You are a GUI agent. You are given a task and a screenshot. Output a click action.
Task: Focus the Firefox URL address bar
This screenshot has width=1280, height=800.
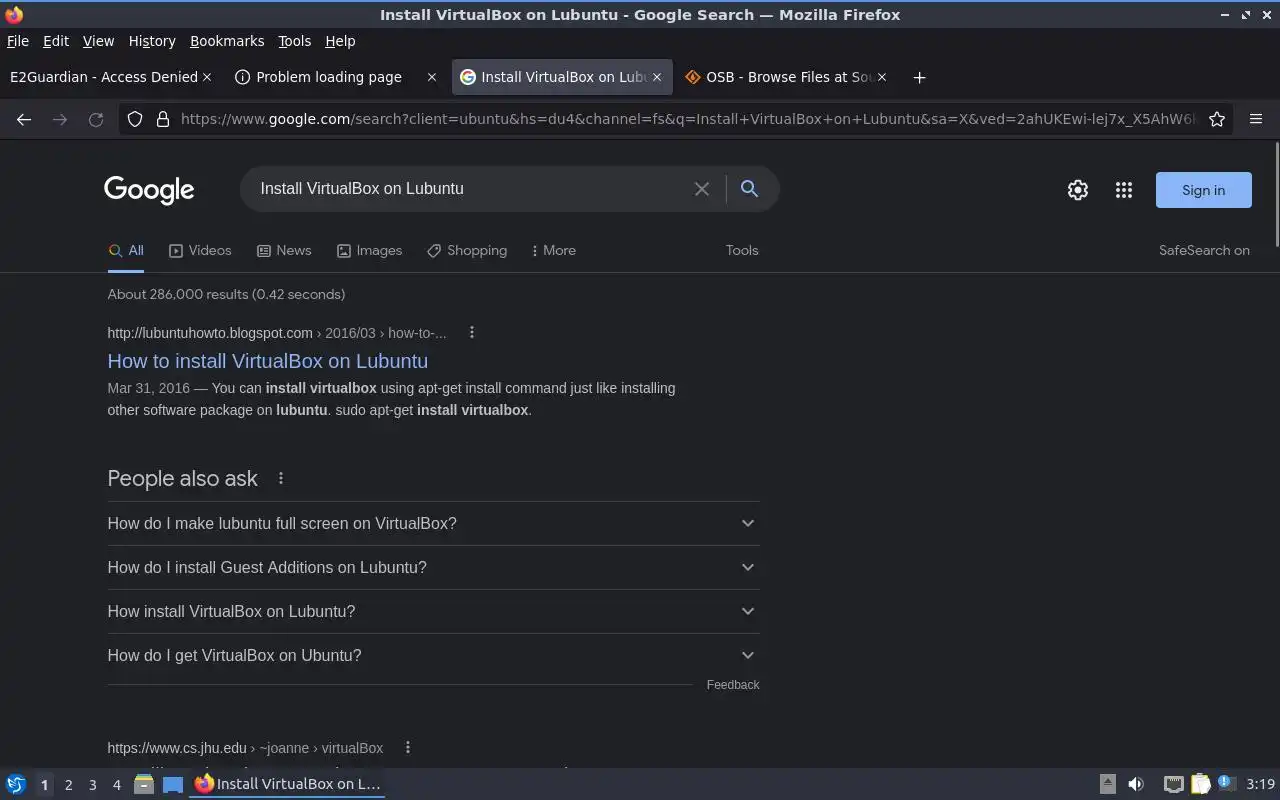click(x=688, y=119)
